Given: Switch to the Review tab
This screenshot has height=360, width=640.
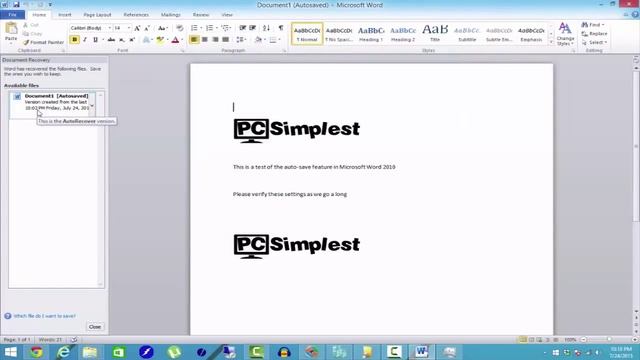Looking at the screenshot, I should pyautogui.click(x=201, y=15).
